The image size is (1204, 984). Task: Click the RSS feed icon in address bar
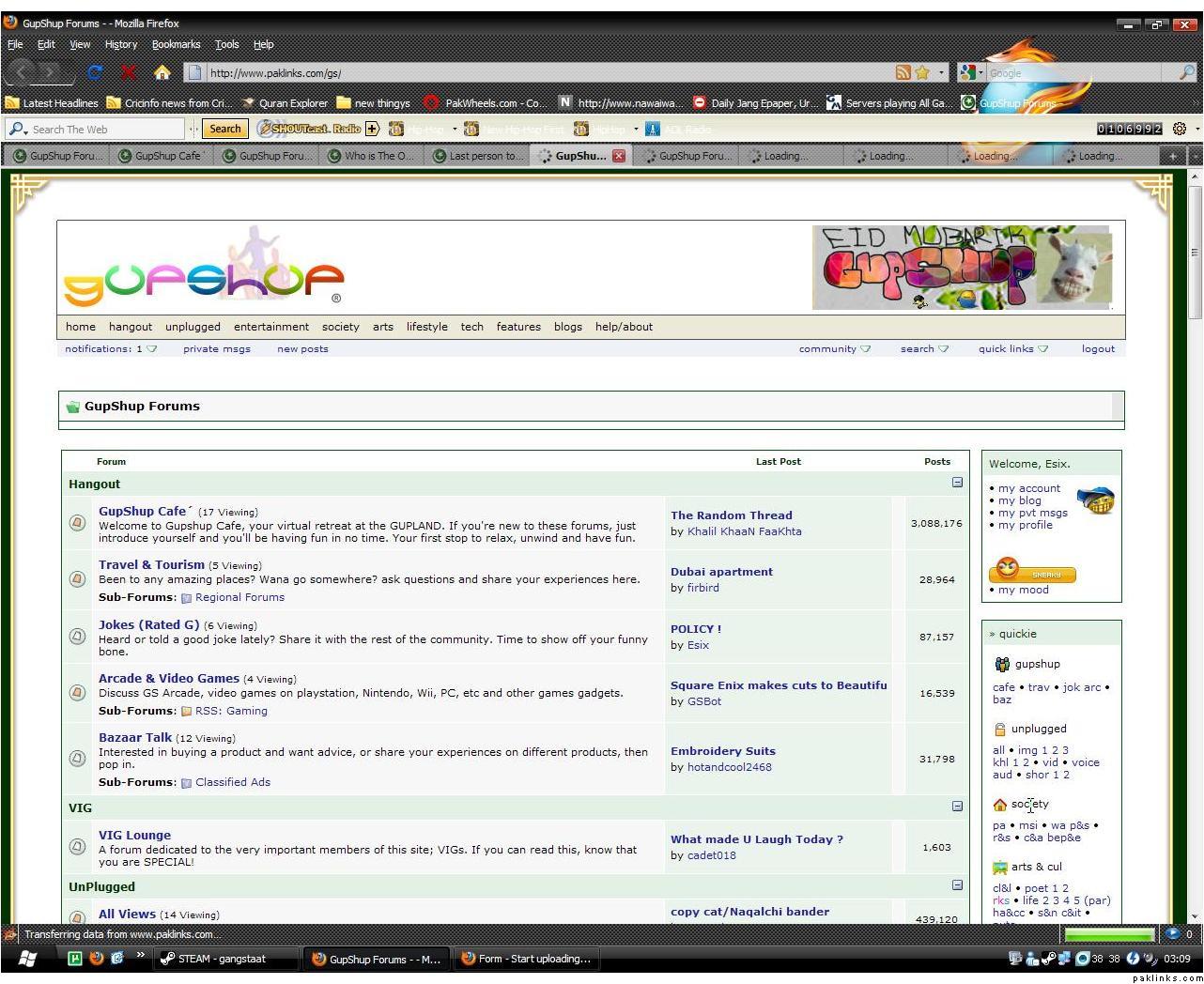[903, 72]
